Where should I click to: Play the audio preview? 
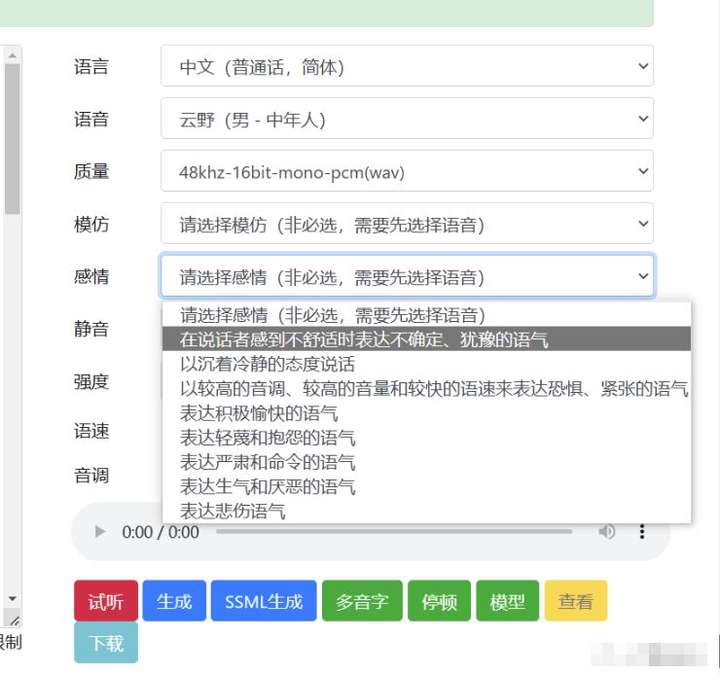click(x=100, y=532)
